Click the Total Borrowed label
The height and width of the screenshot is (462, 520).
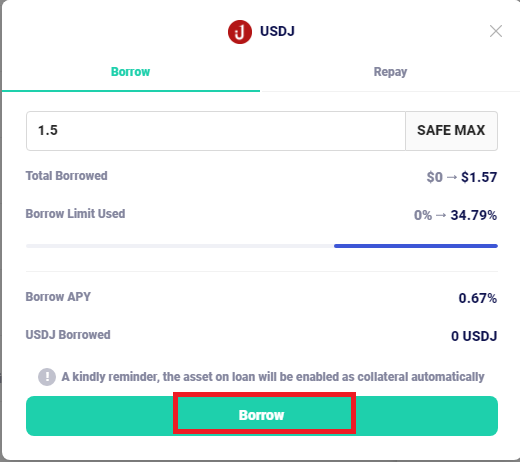coord(67,176)
